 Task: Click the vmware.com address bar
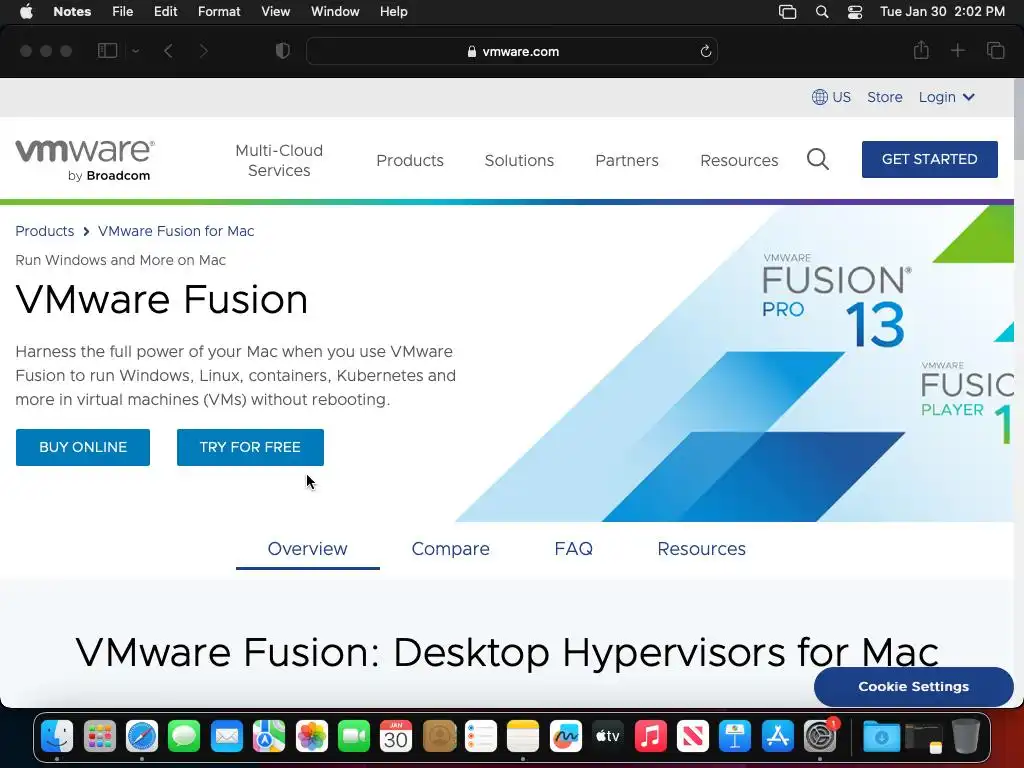click(512, 51)
